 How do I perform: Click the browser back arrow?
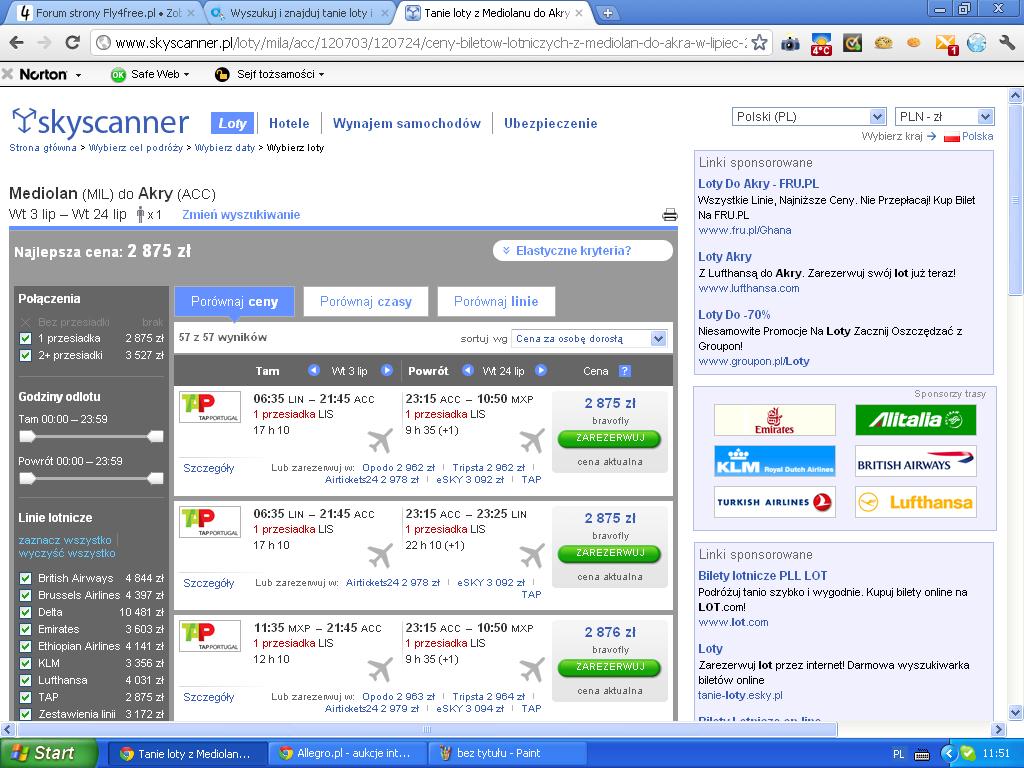[x=16, y=43]
